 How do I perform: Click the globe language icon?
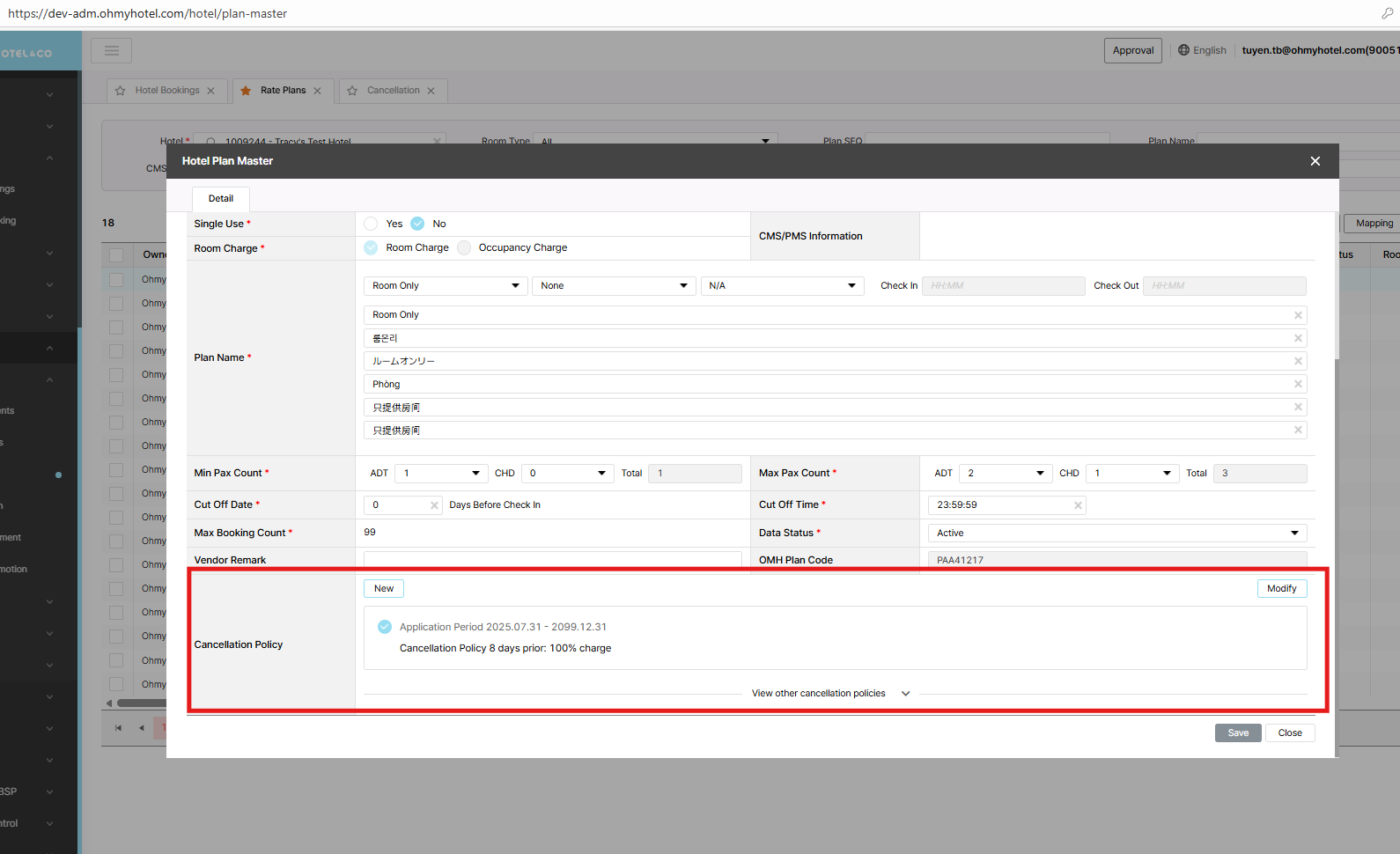[x=1183, y=50]
